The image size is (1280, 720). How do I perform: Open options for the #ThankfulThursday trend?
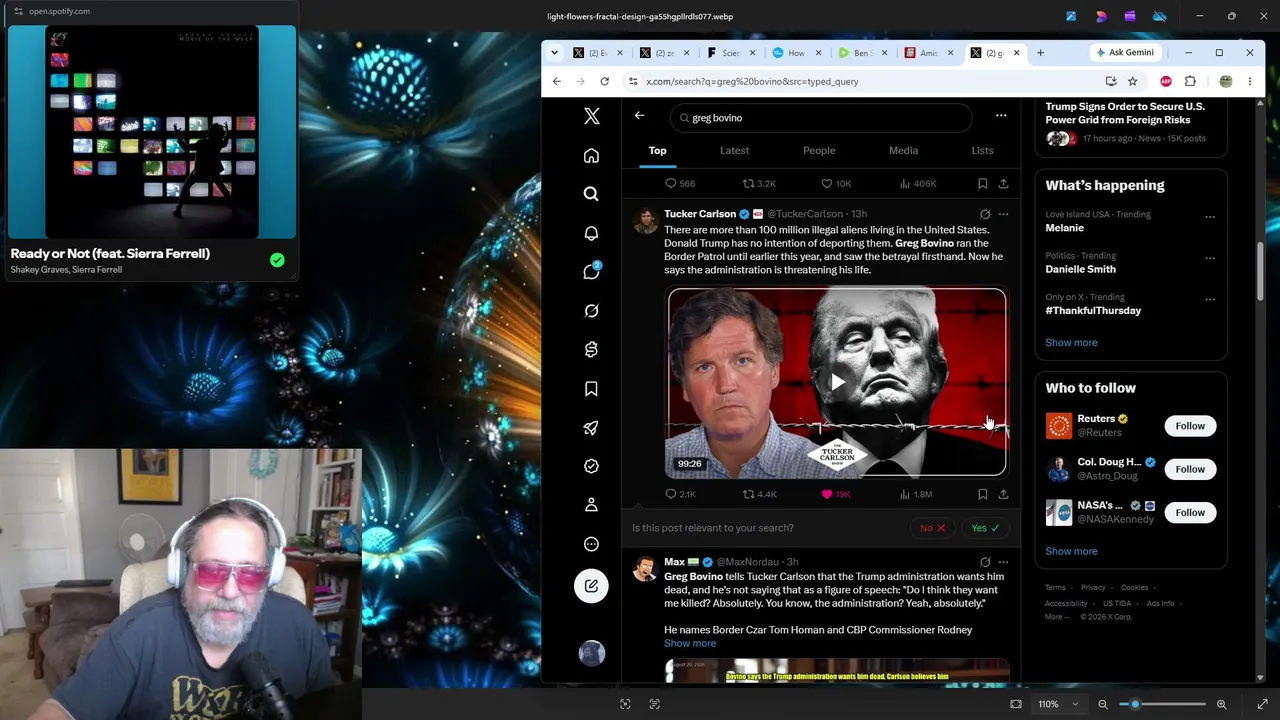click(1210, 299)
